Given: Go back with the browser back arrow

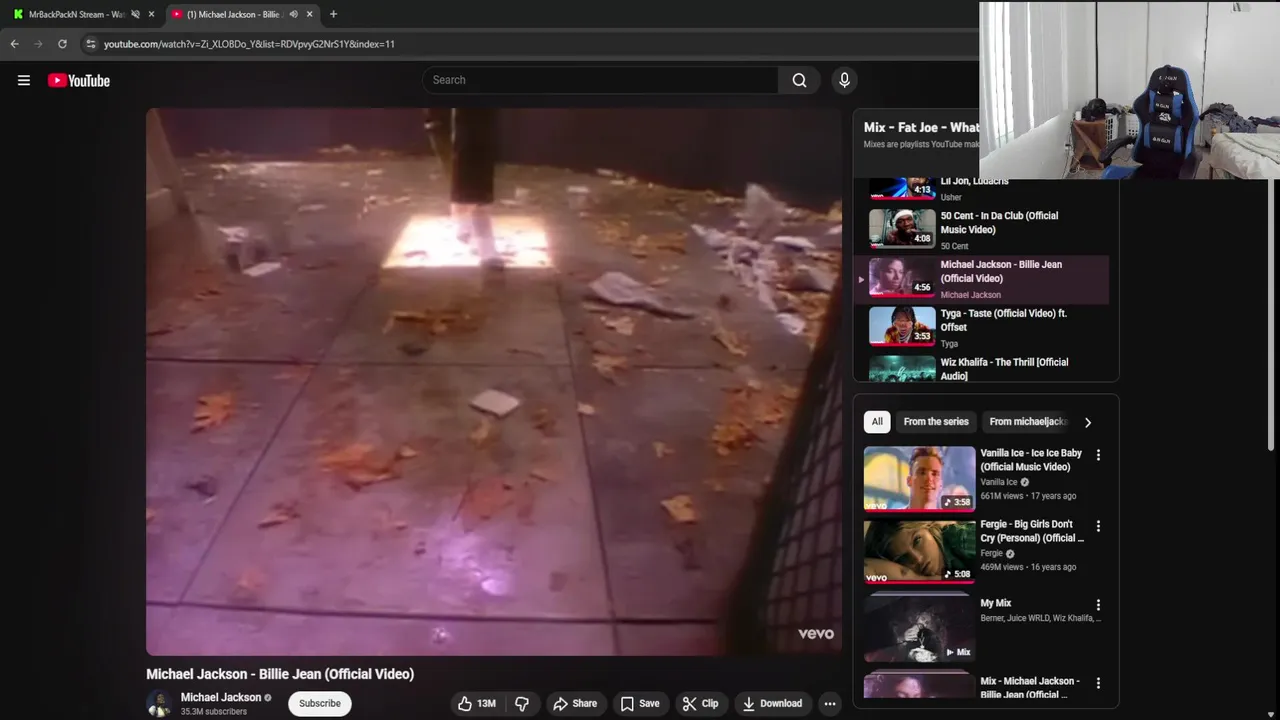Looking at the screenshot, I should [14, 44].
